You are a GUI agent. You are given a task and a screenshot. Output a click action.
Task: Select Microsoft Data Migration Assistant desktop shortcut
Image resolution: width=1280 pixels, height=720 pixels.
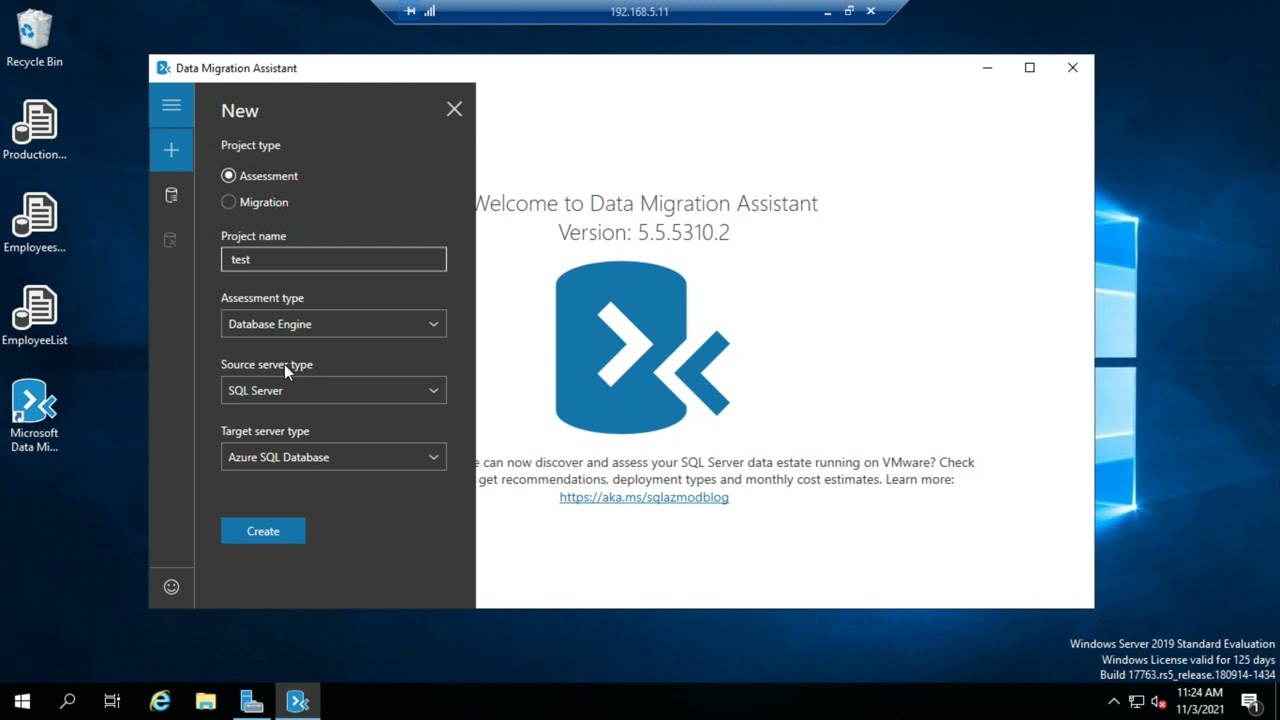click(x=34, y=415)
